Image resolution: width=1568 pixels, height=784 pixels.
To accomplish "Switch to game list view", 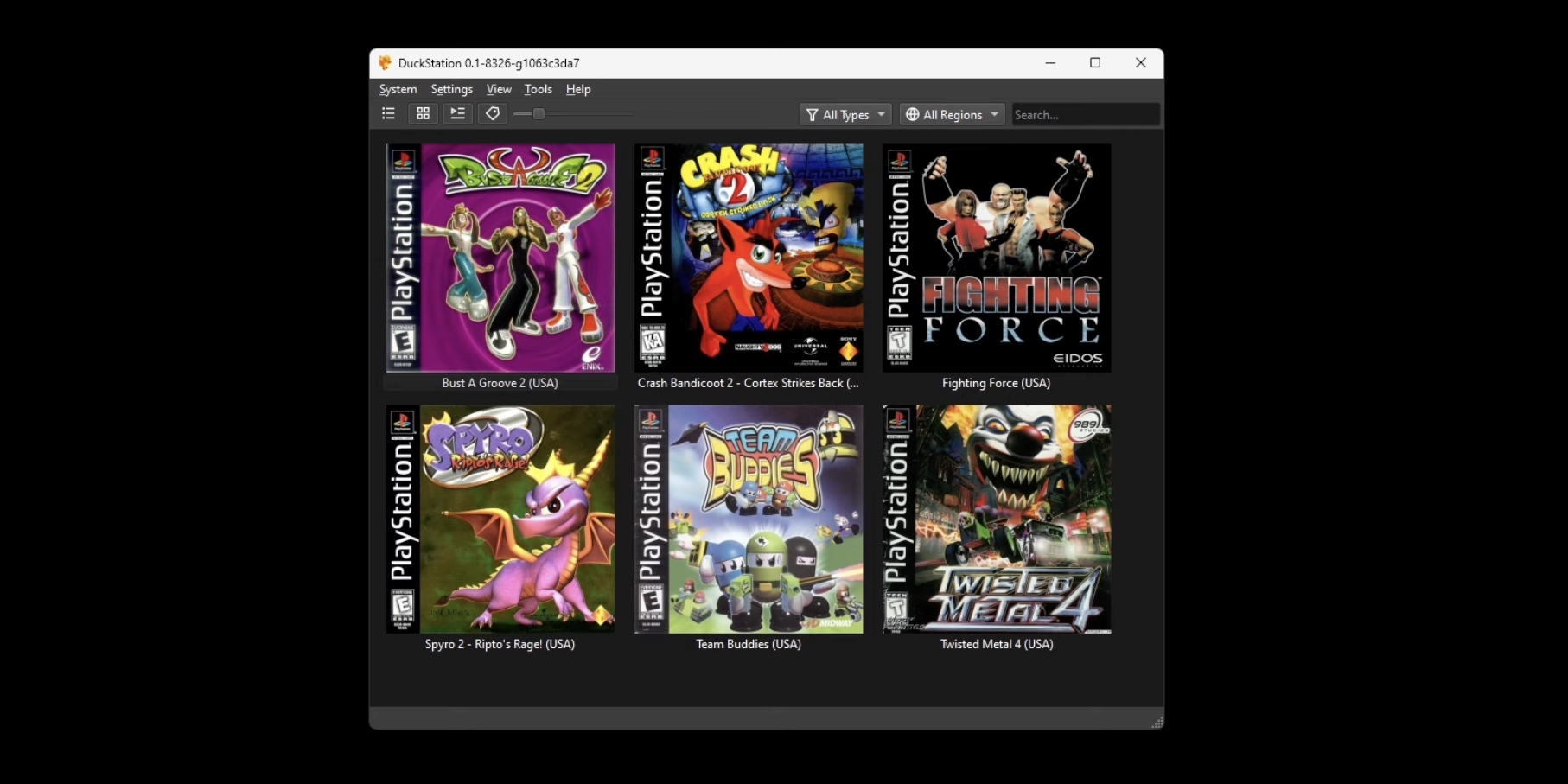I will 388,113.
